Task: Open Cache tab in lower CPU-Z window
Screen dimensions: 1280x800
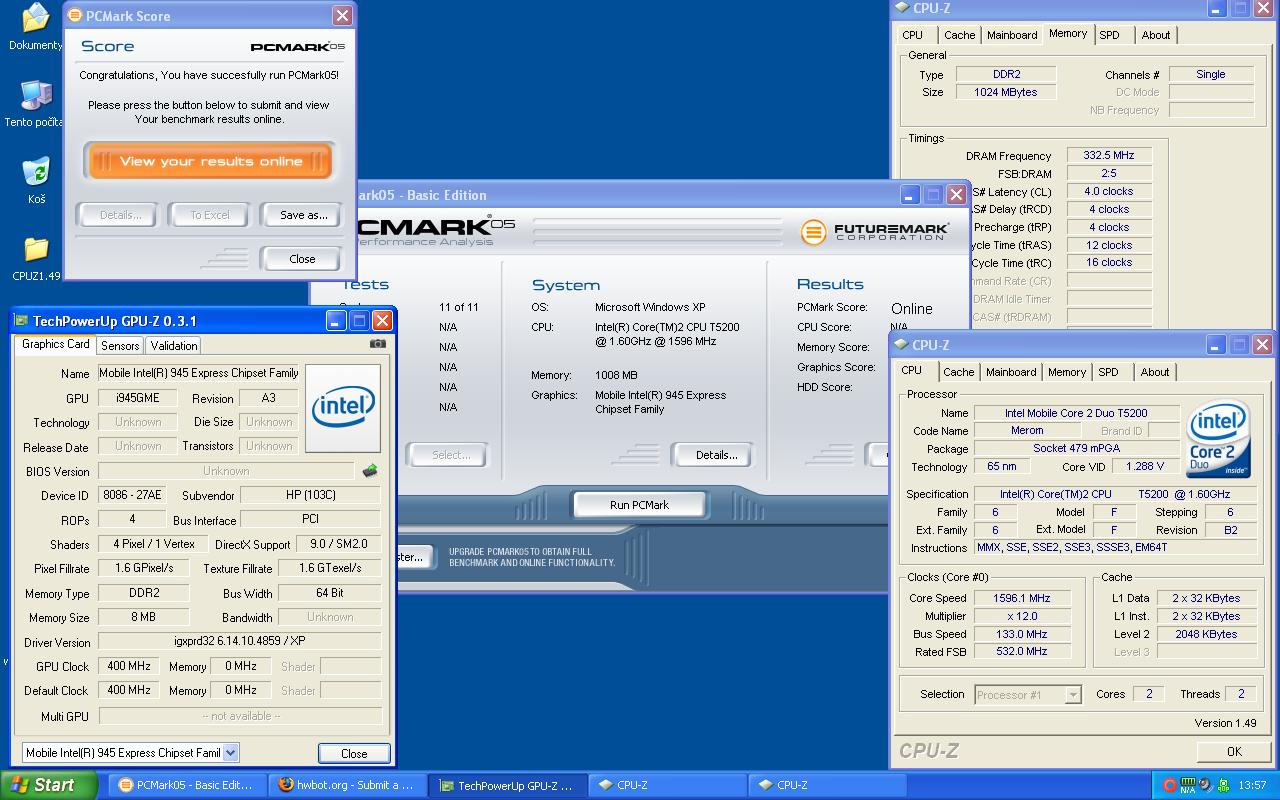Action: point(958,372)
